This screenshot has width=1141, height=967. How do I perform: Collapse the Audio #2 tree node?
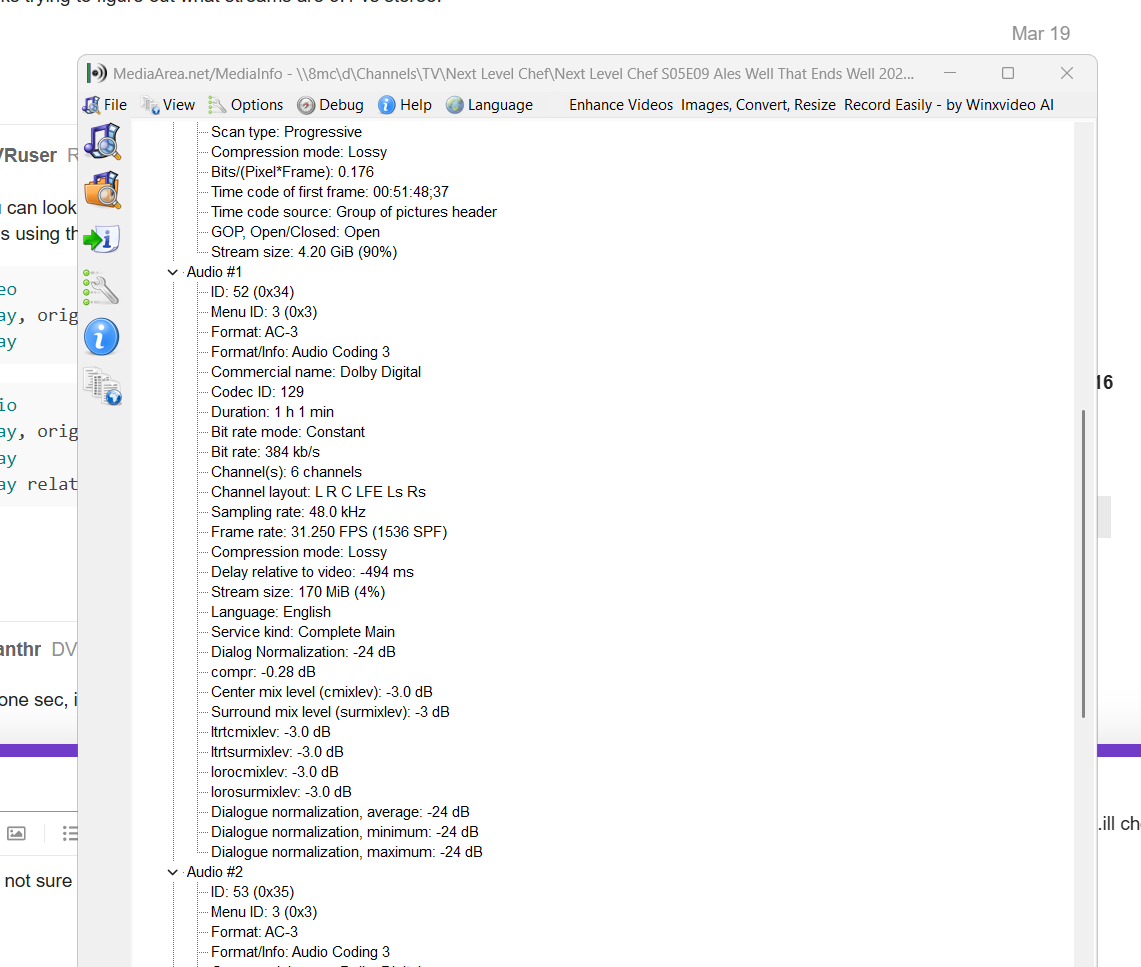pos(173,872)
